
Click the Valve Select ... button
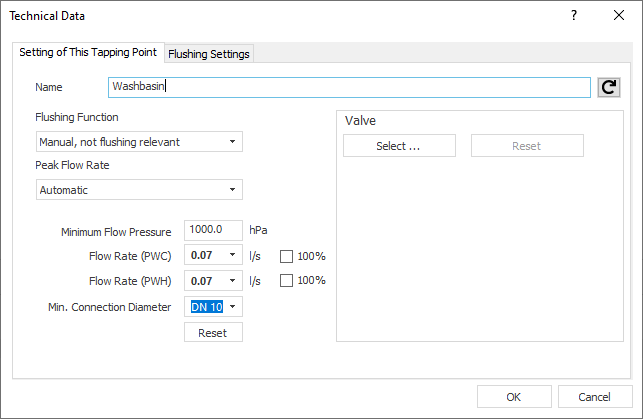(x=399, y=146)
